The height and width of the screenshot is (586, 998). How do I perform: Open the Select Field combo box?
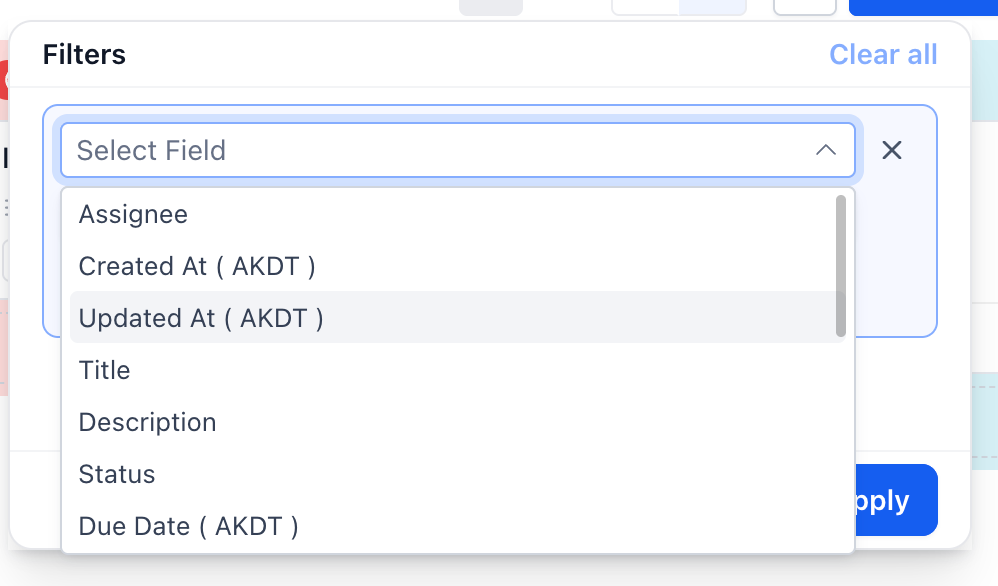pyautogui.click(x=458, y=150)
